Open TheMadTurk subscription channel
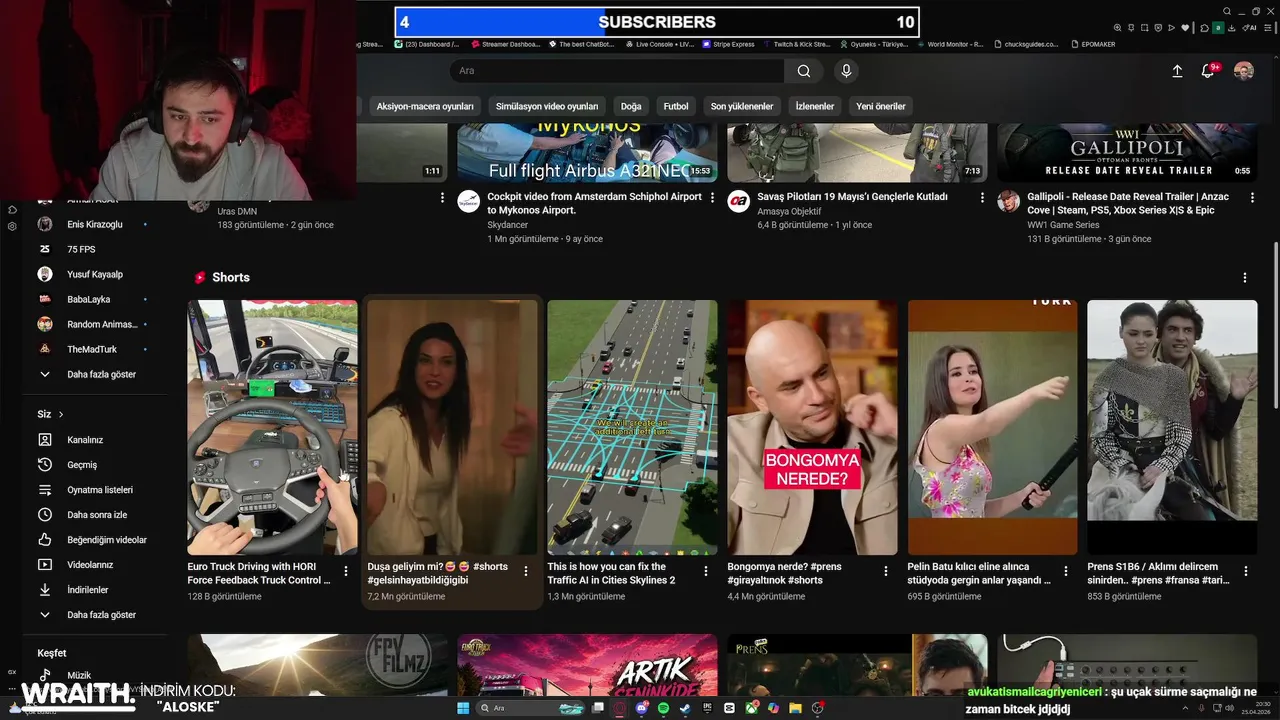 click(92, 349)
